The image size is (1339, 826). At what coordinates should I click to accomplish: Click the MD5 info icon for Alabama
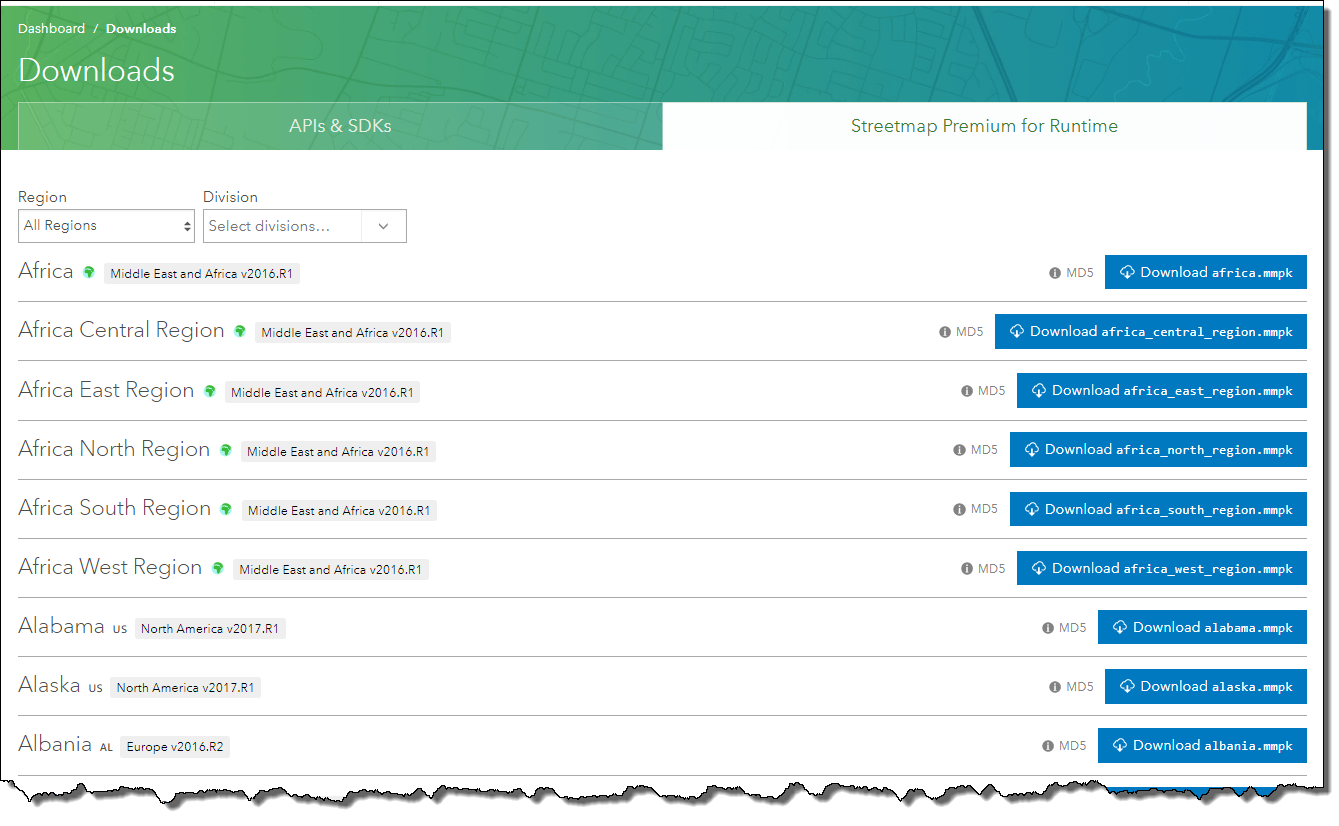(1047, 628)
